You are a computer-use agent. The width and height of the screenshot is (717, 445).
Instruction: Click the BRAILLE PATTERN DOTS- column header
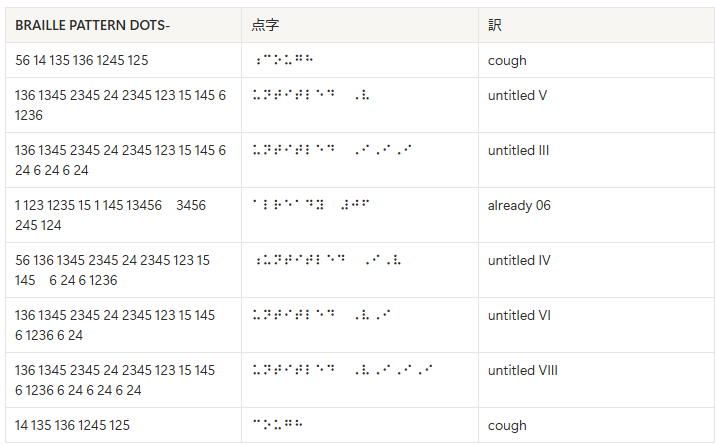point(92,25)
